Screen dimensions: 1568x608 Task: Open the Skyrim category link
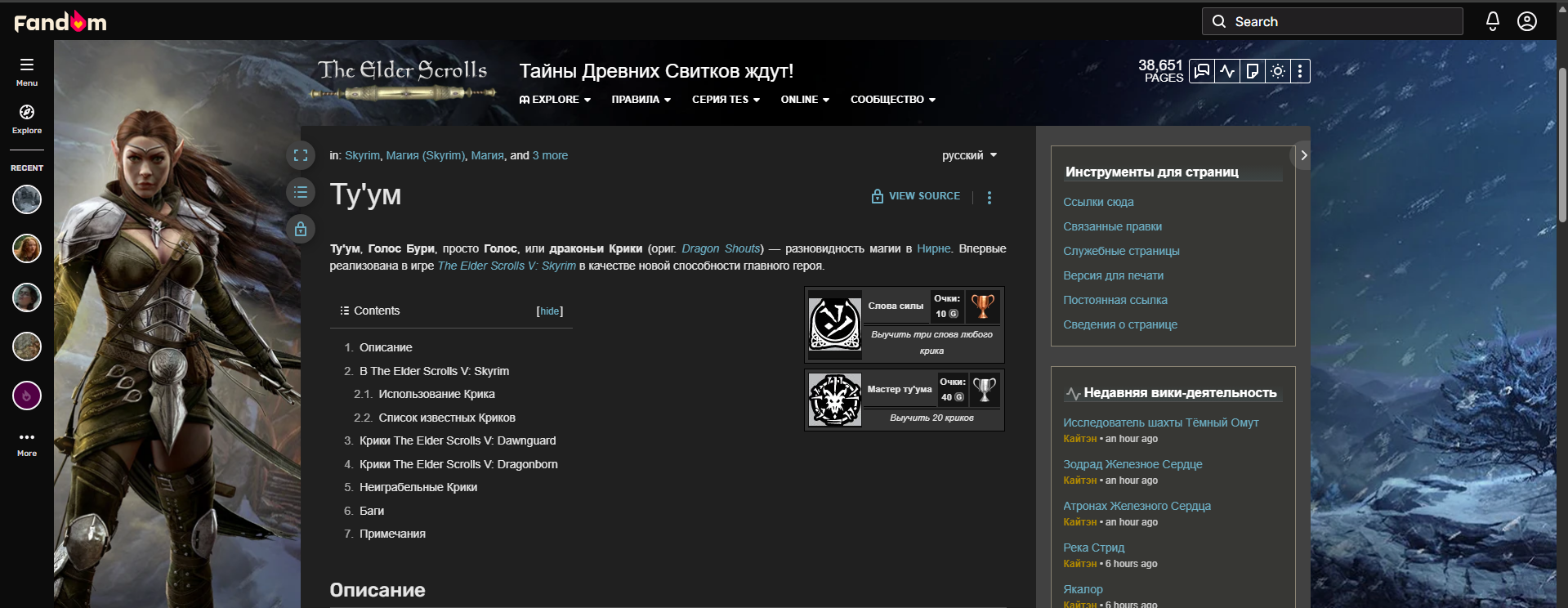[x=362, y=155]
